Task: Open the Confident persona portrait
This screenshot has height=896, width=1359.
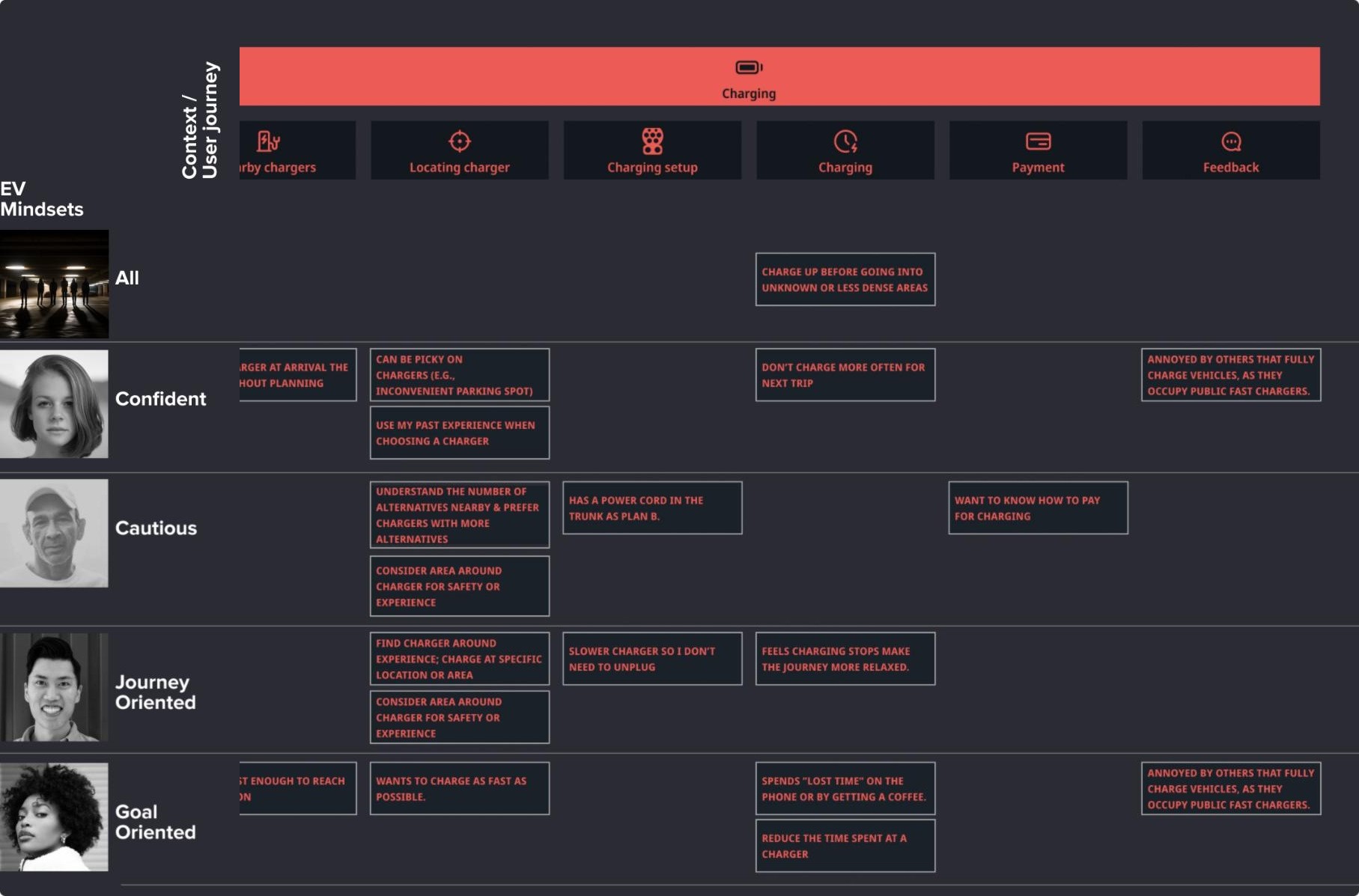Action: tap(54, 404)
